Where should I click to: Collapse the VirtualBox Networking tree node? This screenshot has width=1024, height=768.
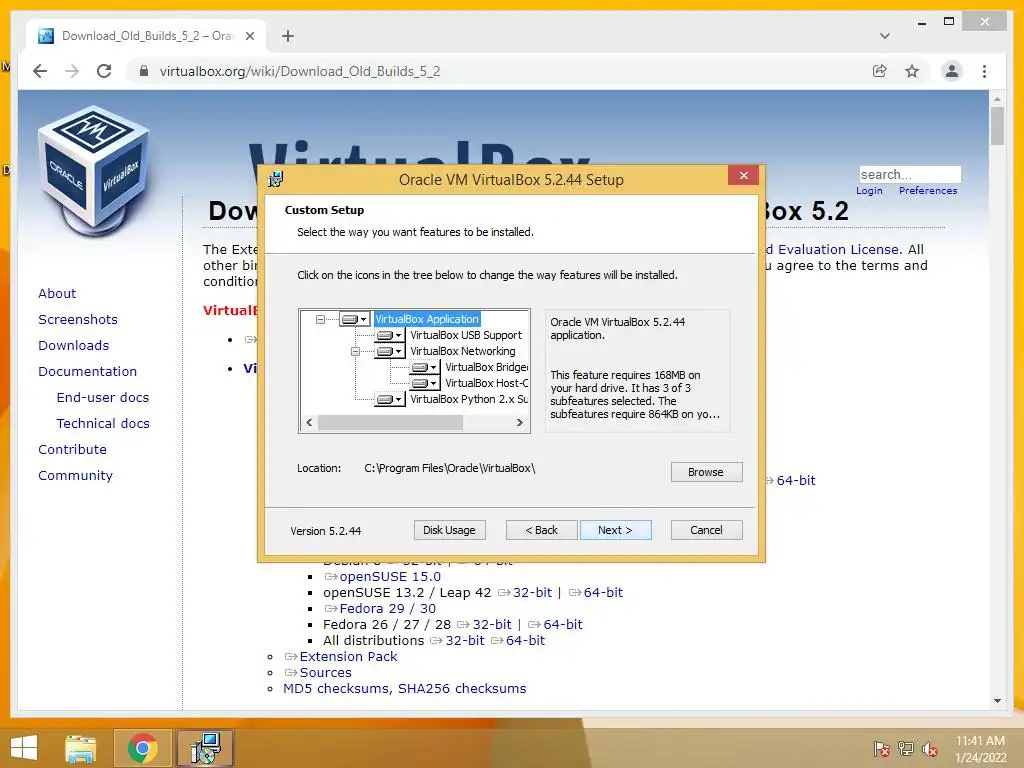pos(355,351)
